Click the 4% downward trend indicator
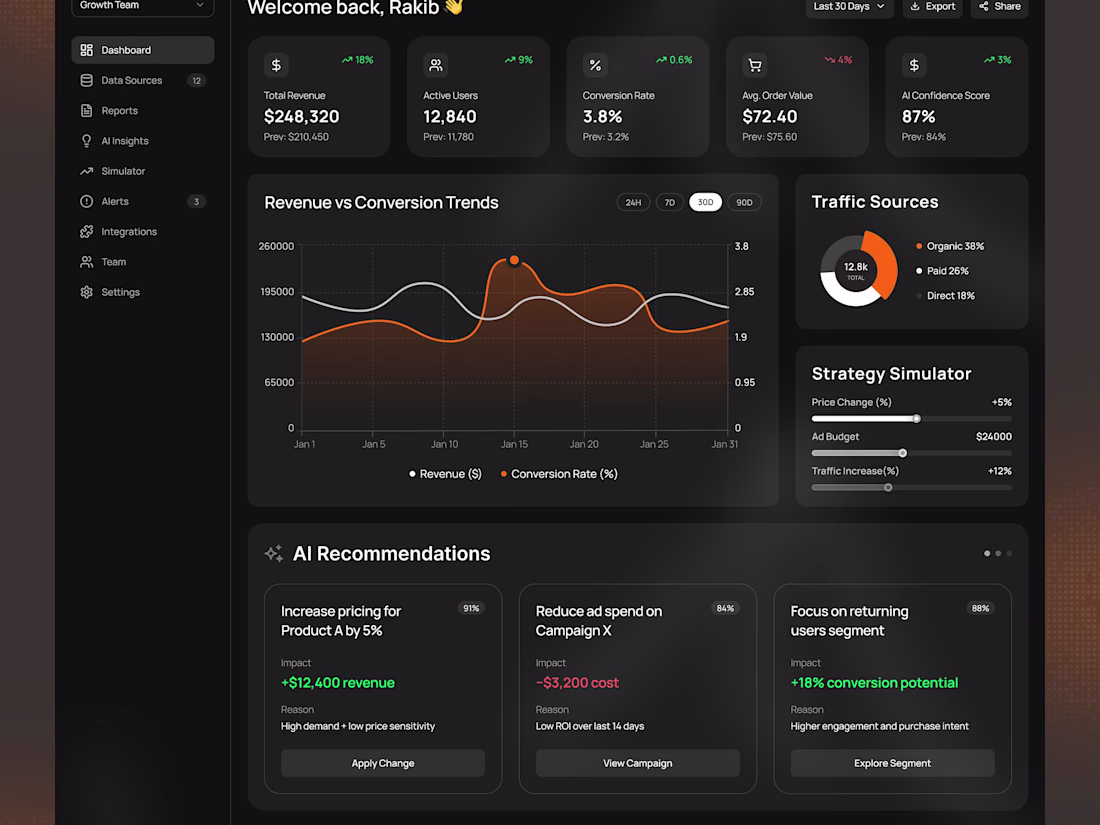 (x=838, y=60)
